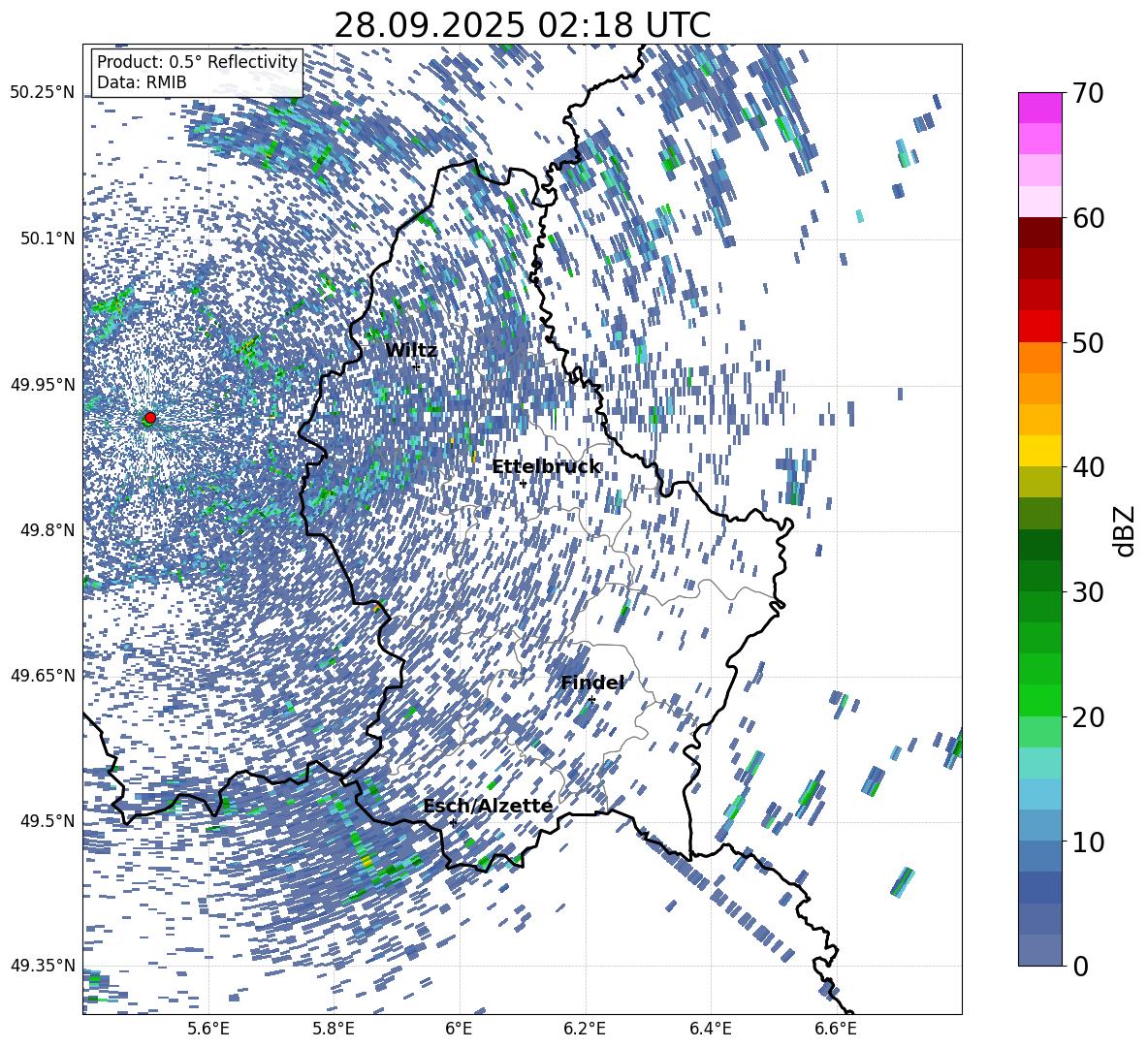
Task: Click the colorbar value 10
Action: click(x=1088, y=841)
